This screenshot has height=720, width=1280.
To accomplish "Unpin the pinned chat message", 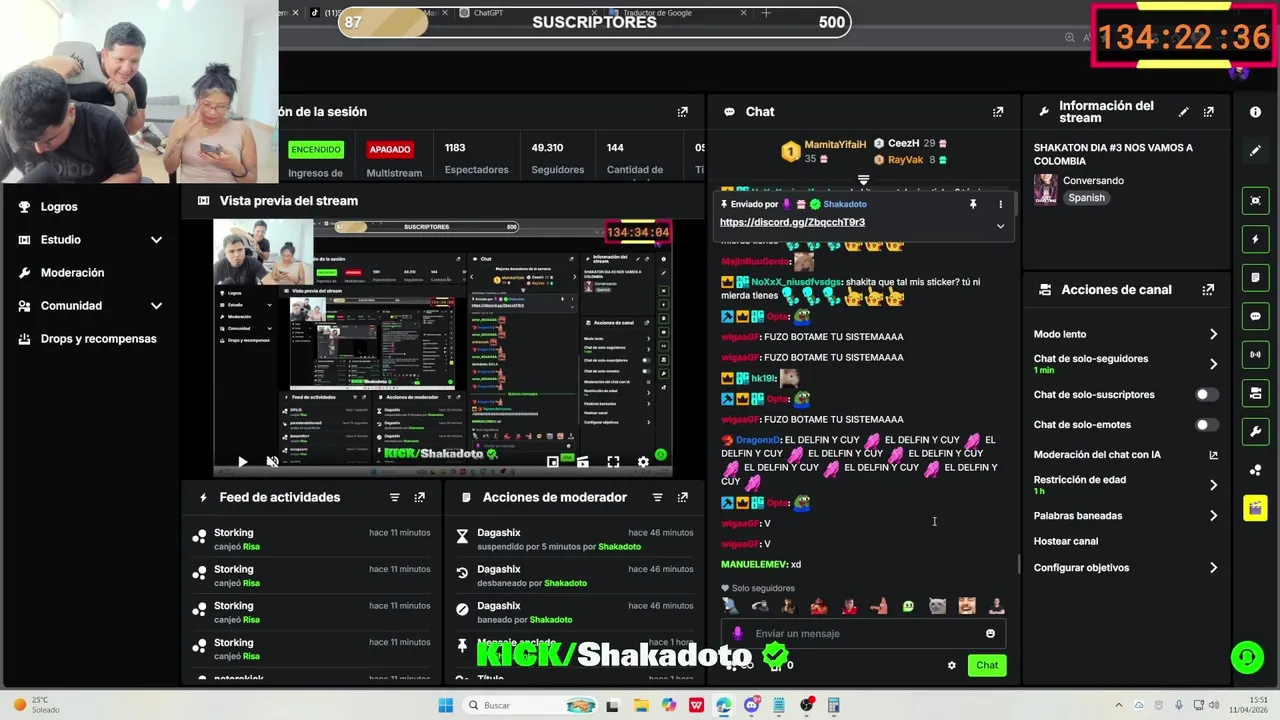I will point(972,204).
